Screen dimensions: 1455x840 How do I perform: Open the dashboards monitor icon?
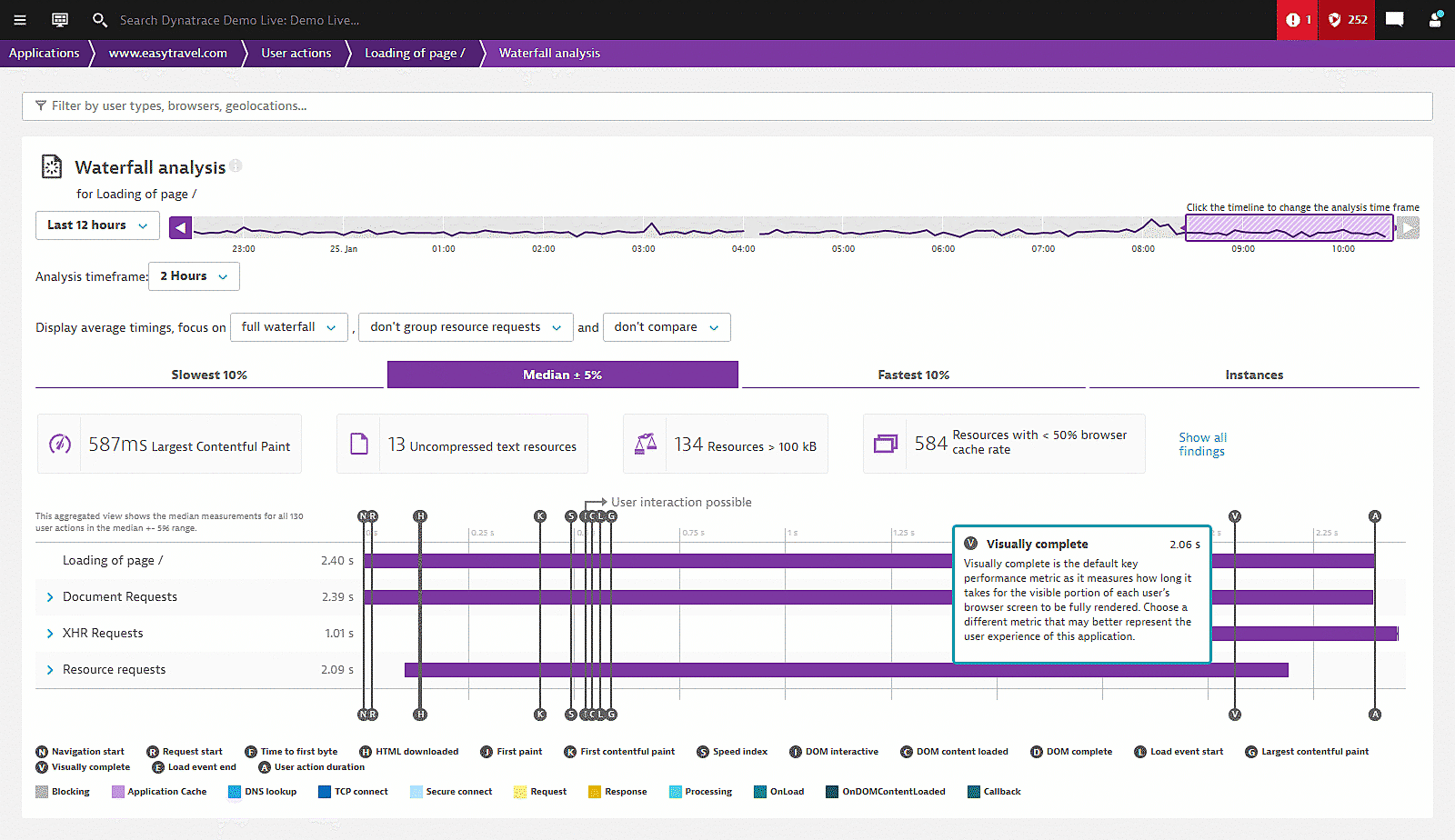point(60,20)
